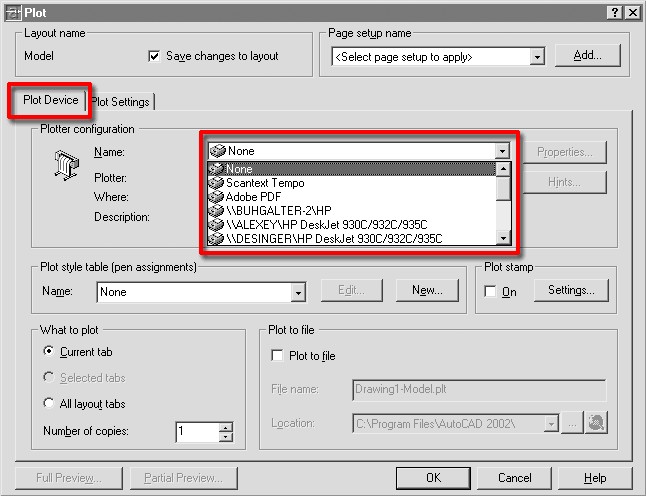This screenshot has height=496, width=646.
Task: Click the Hints... button
Action: (564, 182)
